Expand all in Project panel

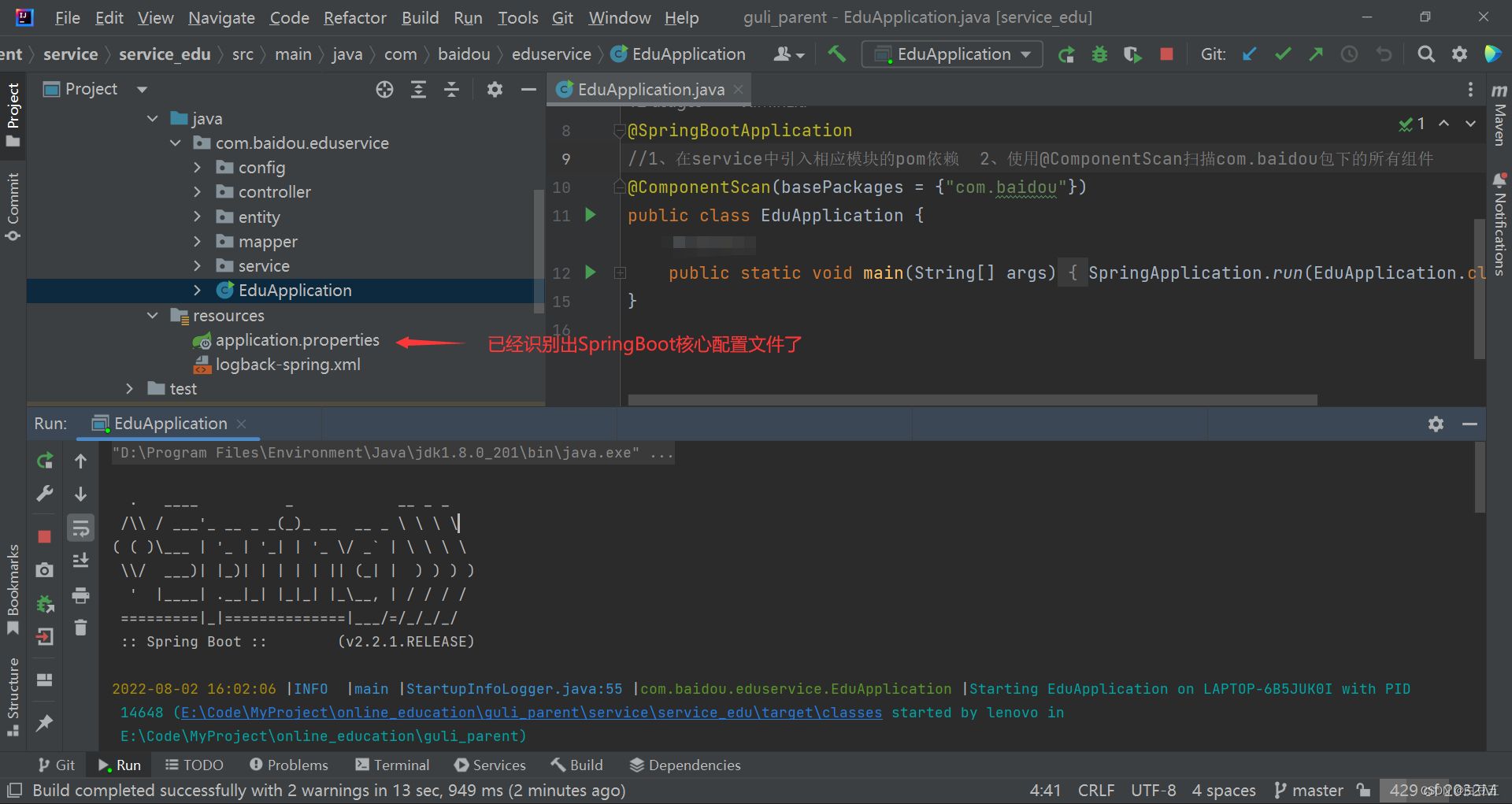click(x=418, y=90)
